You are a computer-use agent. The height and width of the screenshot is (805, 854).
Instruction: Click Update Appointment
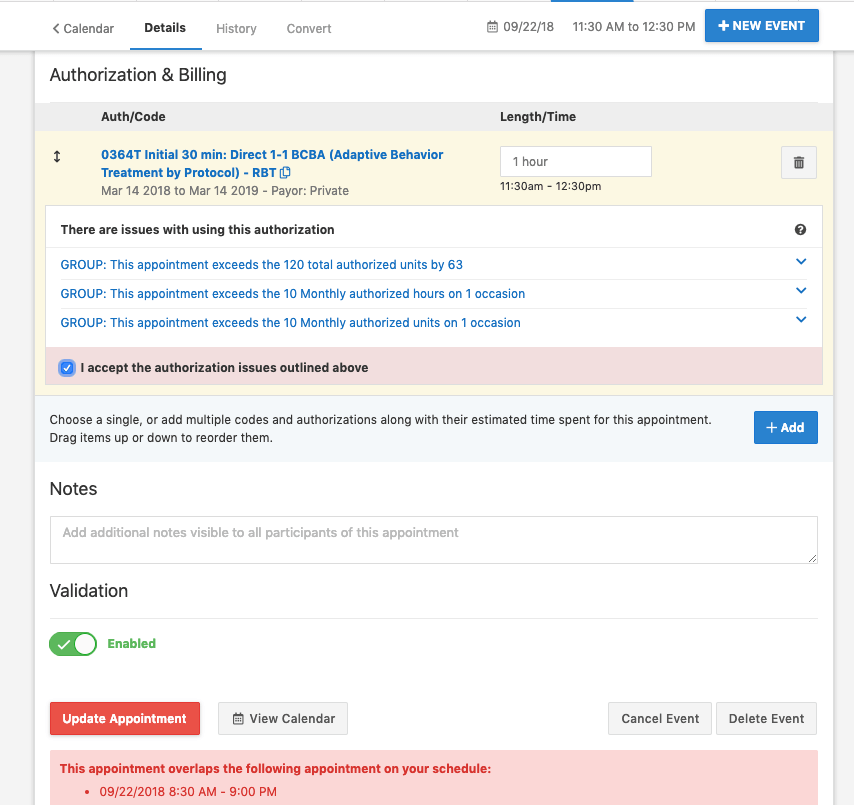[124, 718]
